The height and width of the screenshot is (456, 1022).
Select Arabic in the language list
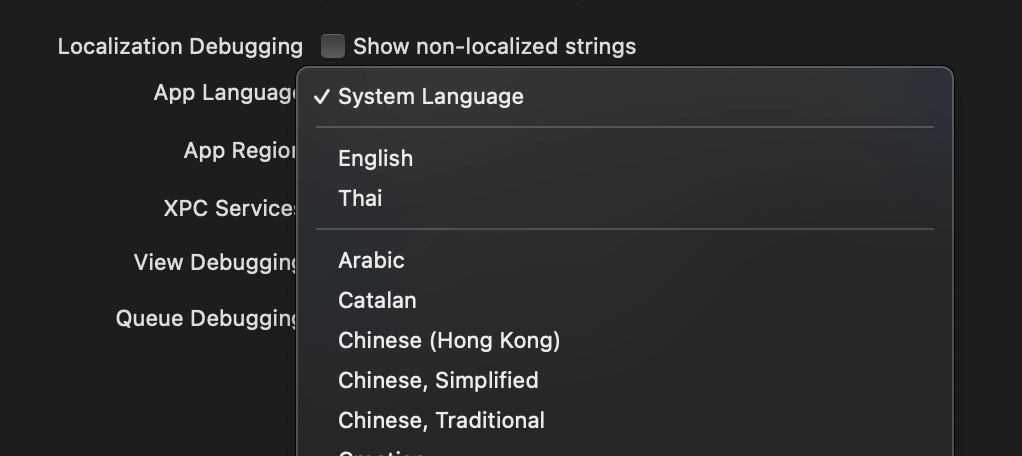click(371, 260)
